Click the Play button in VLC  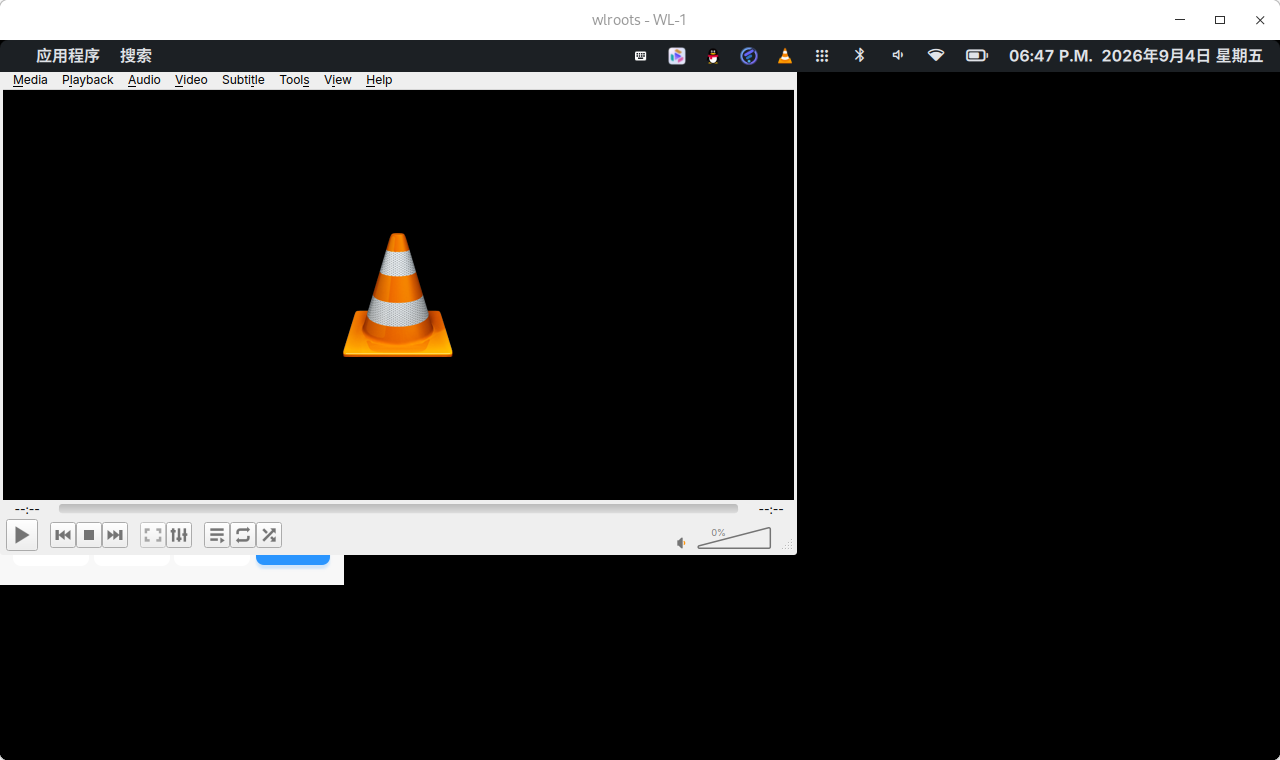tap(22, 535)
